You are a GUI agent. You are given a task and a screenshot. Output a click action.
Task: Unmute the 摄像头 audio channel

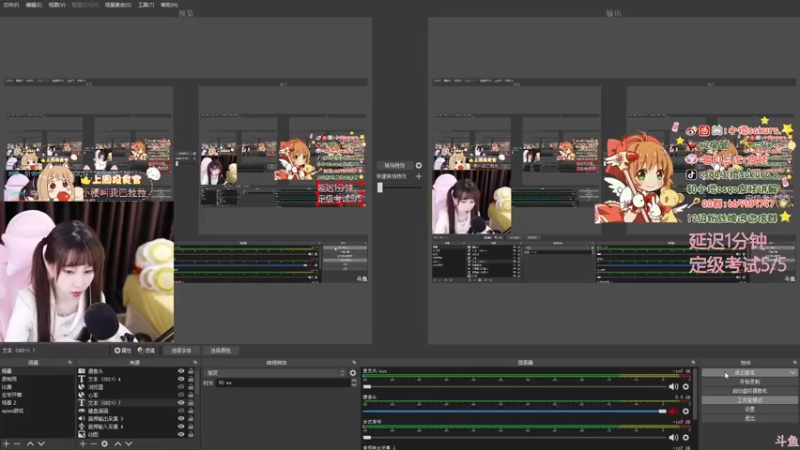click(x=673, y=411)
